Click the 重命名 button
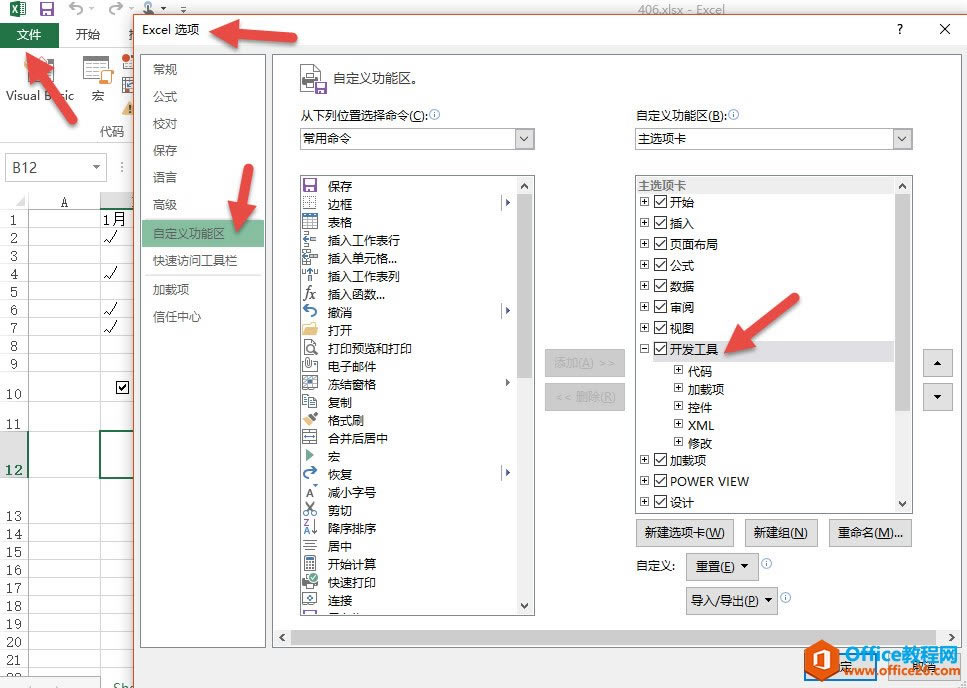The image size is (967, 688). 870,533
